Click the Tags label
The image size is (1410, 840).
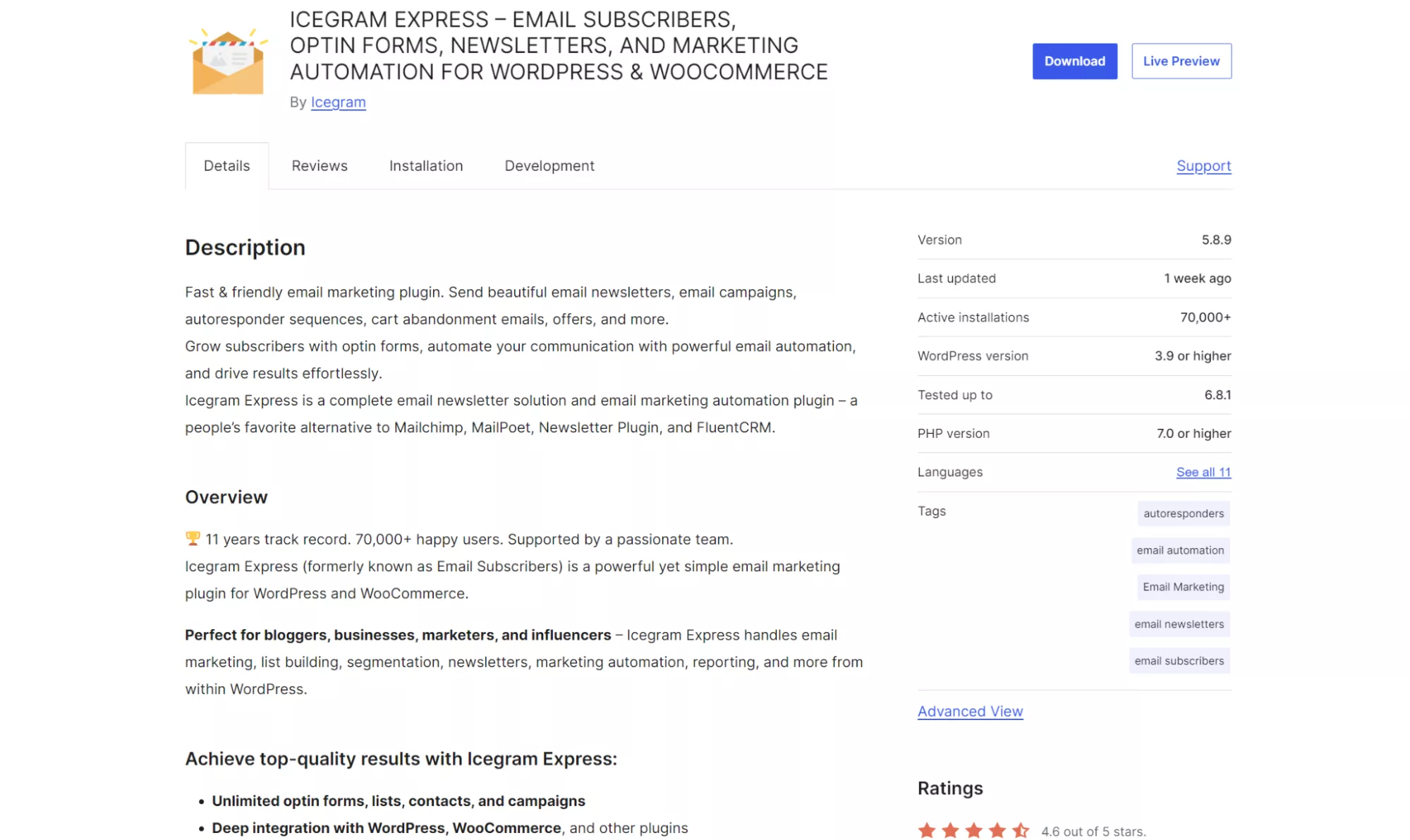(931, 511)
